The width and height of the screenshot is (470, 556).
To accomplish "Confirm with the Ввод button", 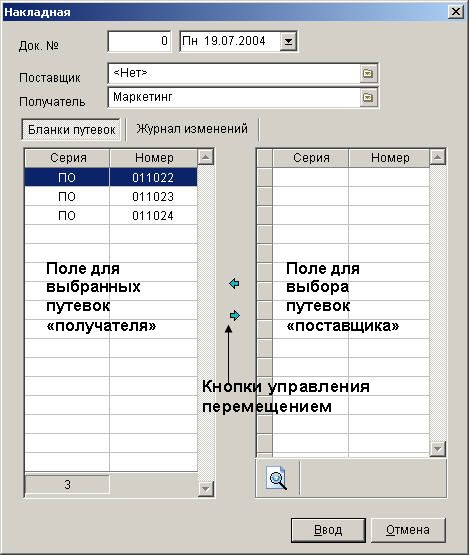I will pos(328,530).
